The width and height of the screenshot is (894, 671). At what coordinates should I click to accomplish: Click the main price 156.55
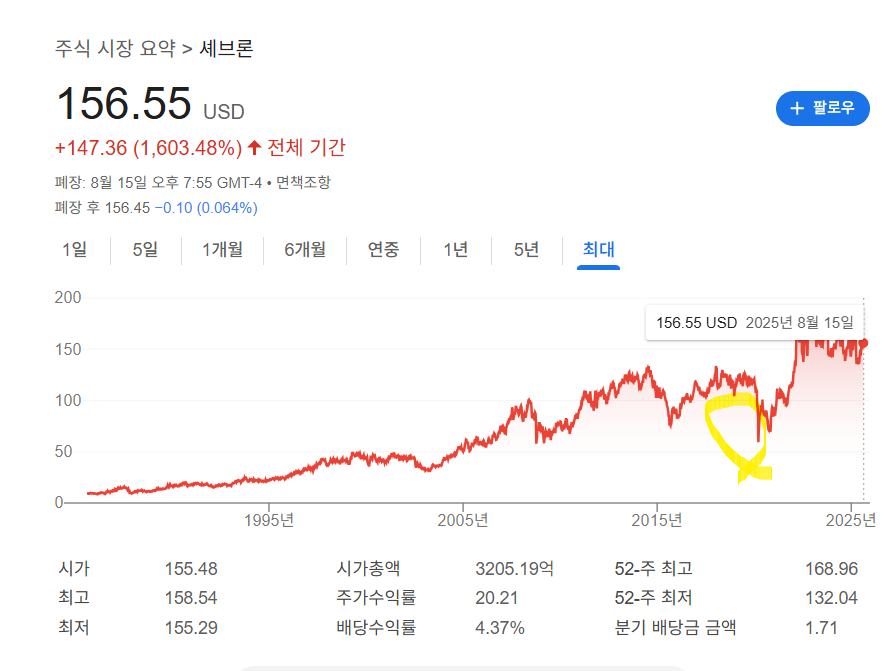124,104
